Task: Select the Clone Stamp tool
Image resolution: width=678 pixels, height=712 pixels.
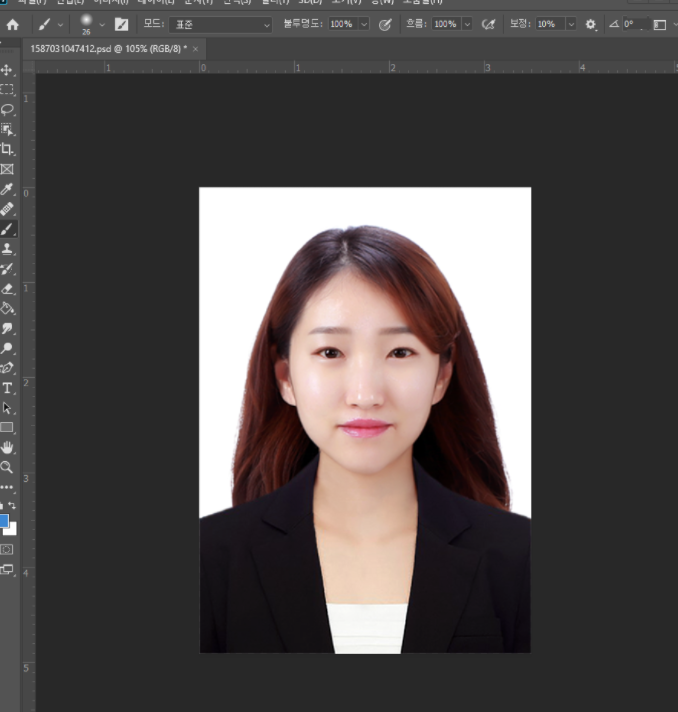Action: tap(7, 249)
